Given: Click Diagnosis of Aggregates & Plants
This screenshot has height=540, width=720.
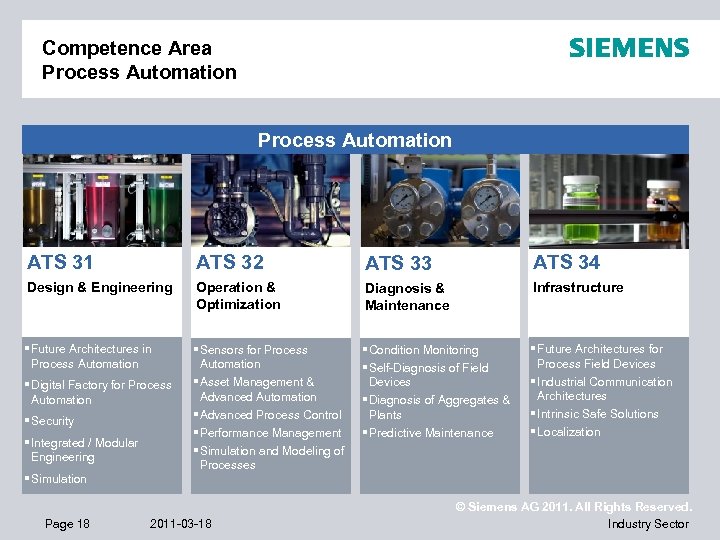Looking at the screenshot, I should coord(439,407).
